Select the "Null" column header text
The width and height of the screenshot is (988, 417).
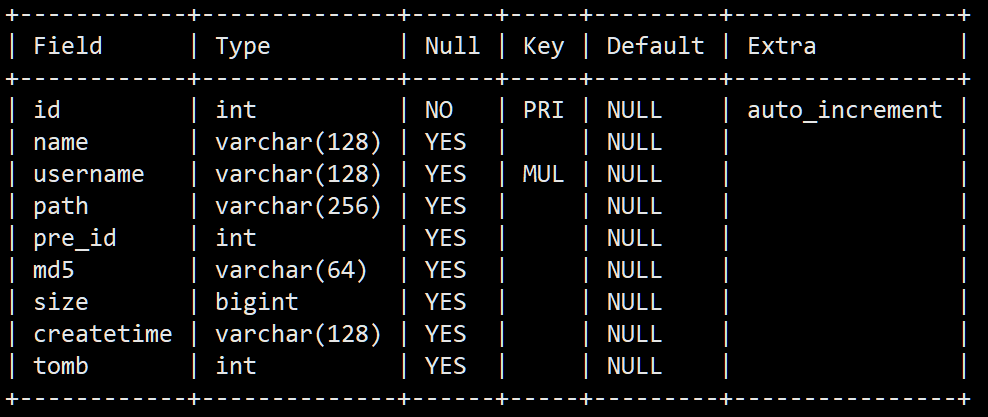pos(452,46)
